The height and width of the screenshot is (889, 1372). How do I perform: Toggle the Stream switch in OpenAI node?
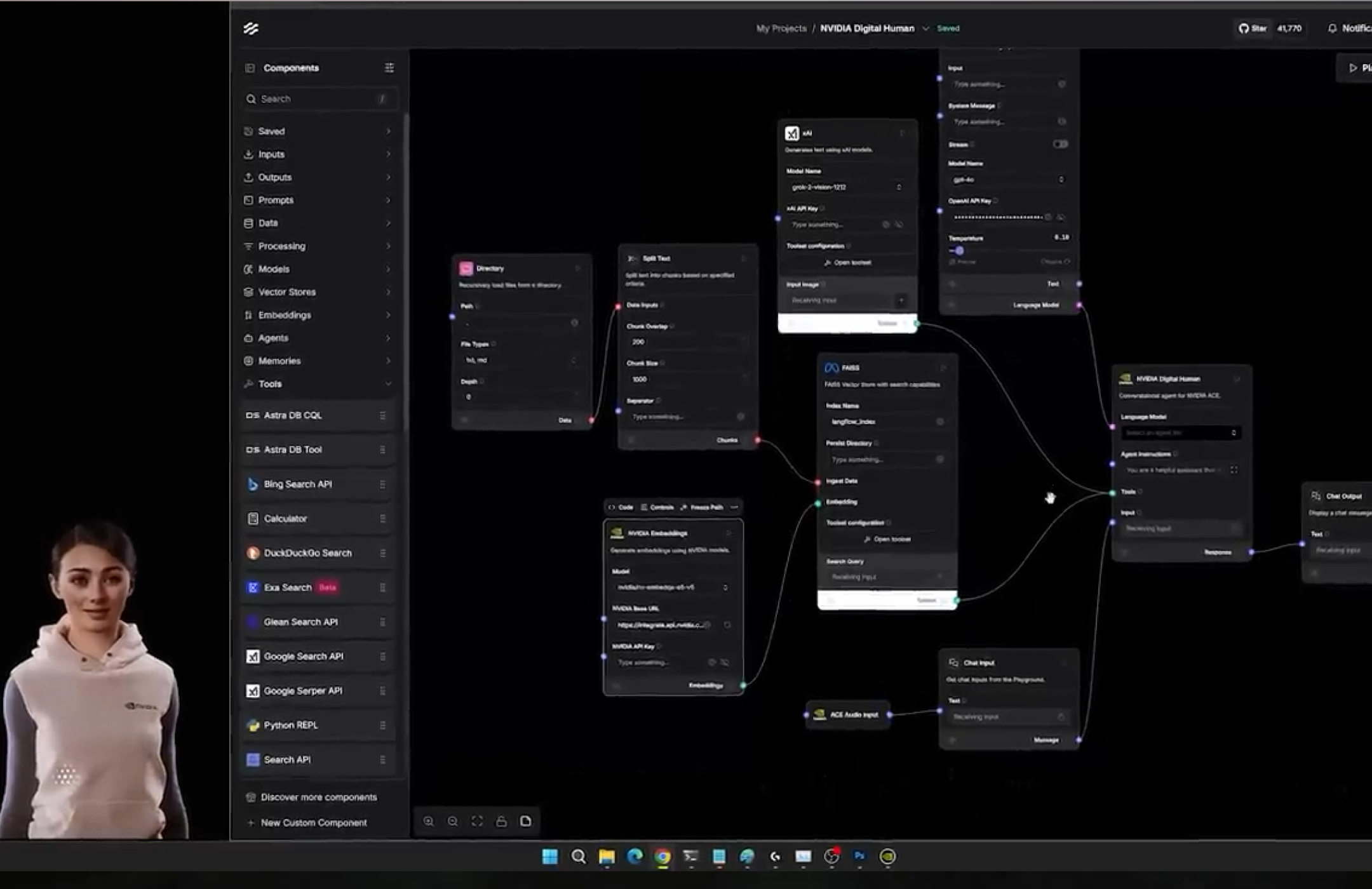1060,145
